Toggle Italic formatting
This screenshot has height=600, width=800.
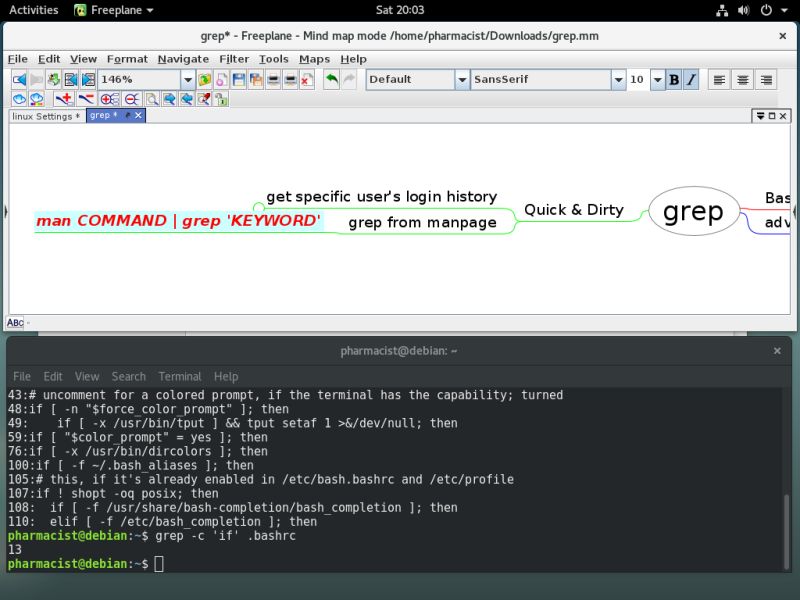690,80
